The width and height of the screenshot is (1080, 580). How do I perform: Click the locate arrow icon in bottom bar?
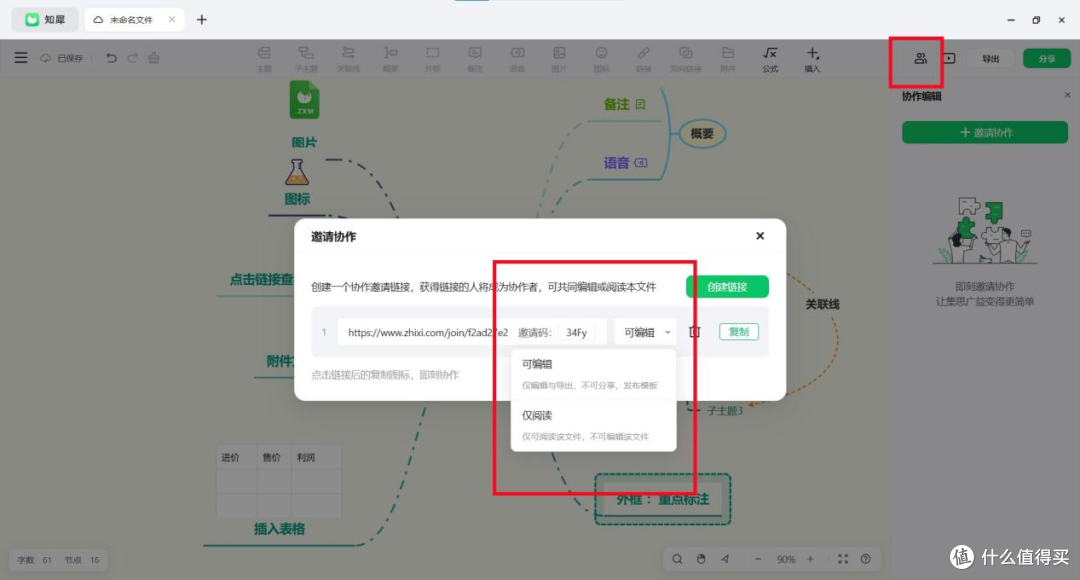(x=725, y=559)
